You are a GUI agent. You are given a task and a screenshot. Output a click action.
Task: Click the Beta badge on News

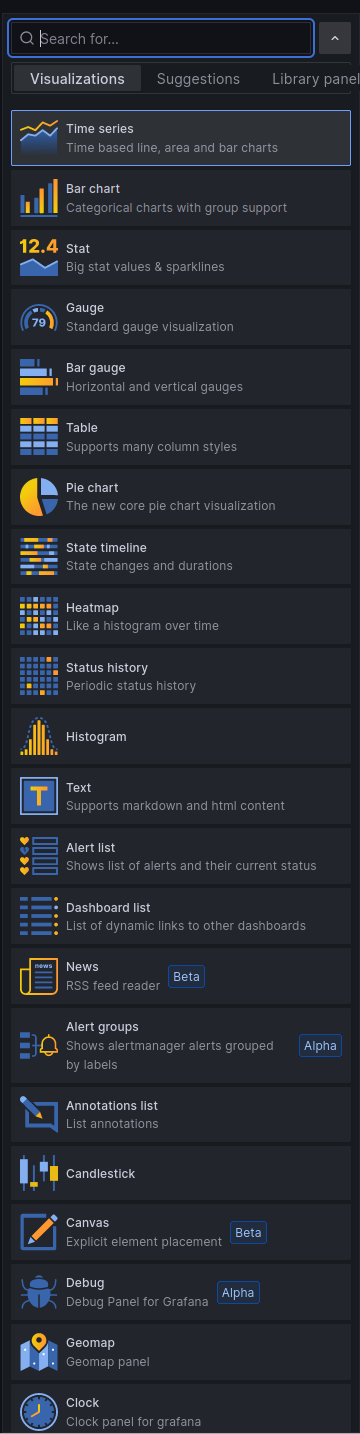point(187,976)
